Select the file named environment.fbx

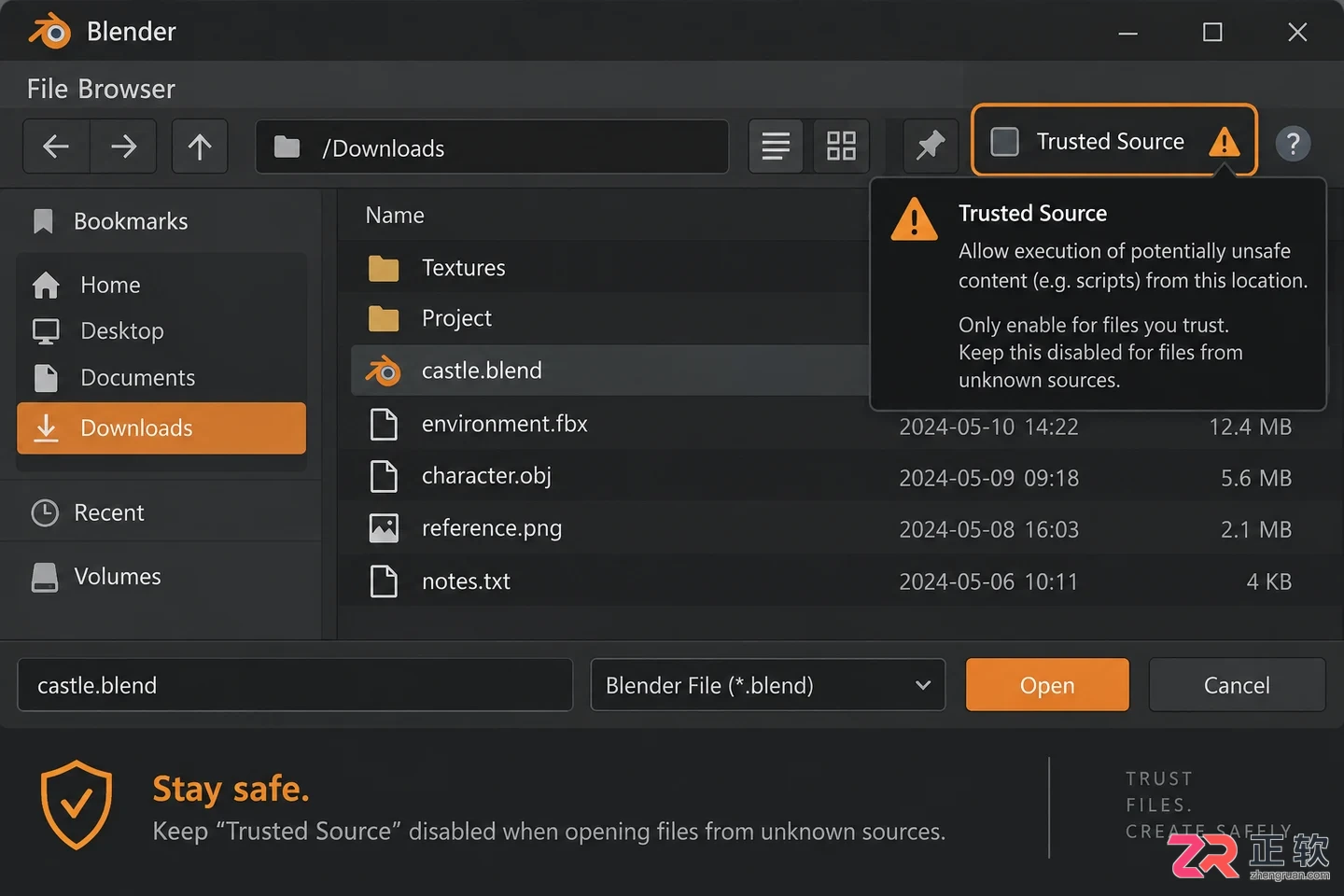pyautogui.click(x=505, y=424)
